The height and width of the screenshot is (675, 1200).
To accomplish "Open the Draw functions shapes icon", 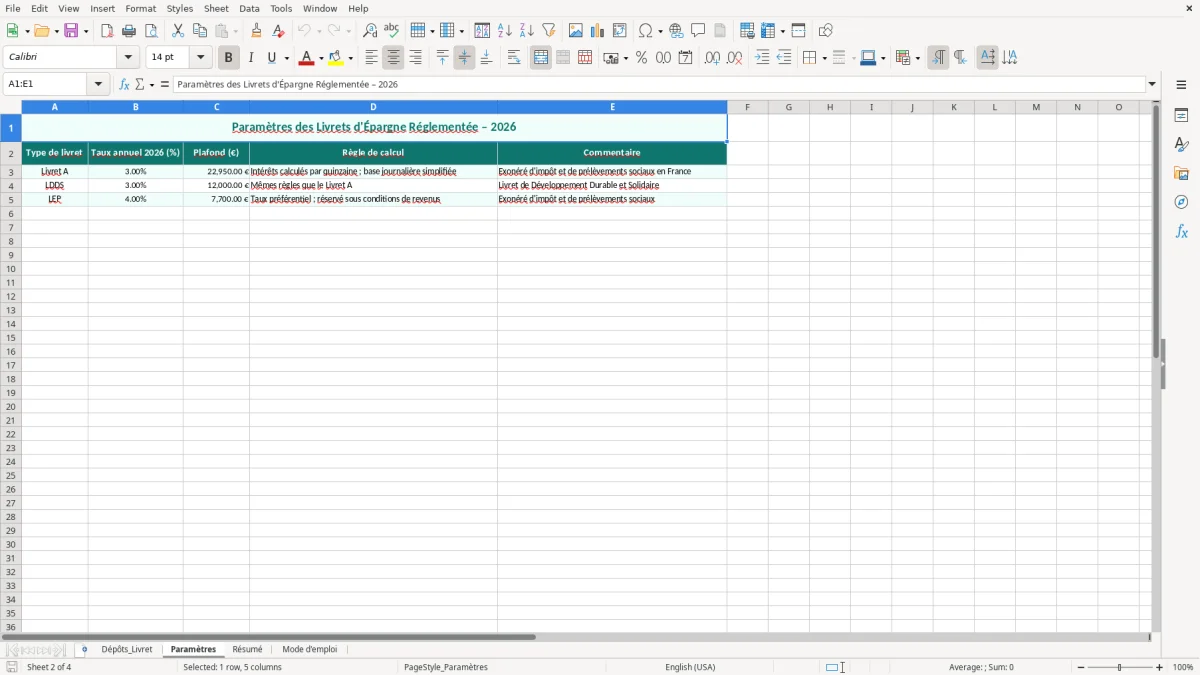I will pos(825,31).
